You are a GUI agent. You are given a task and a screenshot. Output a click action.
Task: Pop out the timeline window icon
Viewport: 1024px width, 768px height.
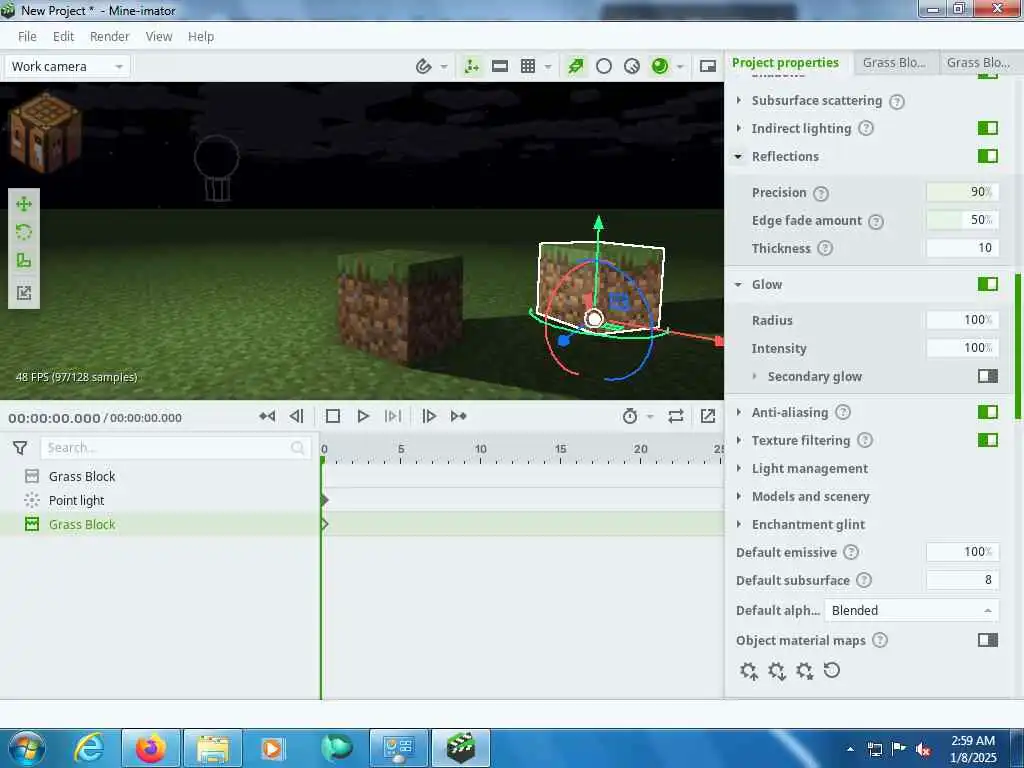(708, 416)
